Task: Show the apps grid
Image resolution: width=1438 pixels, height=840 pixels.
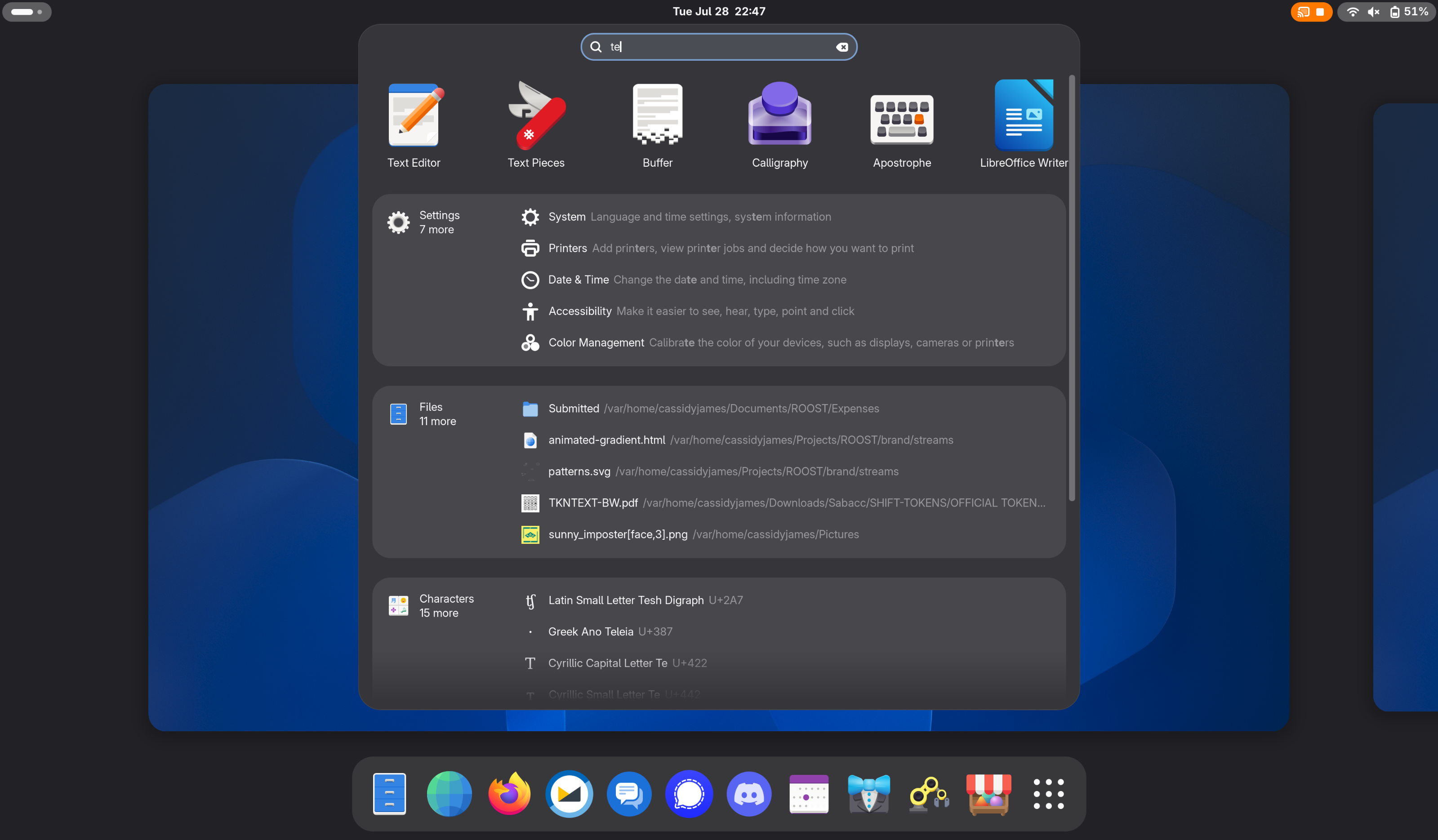Action: tap(1048, 794)
